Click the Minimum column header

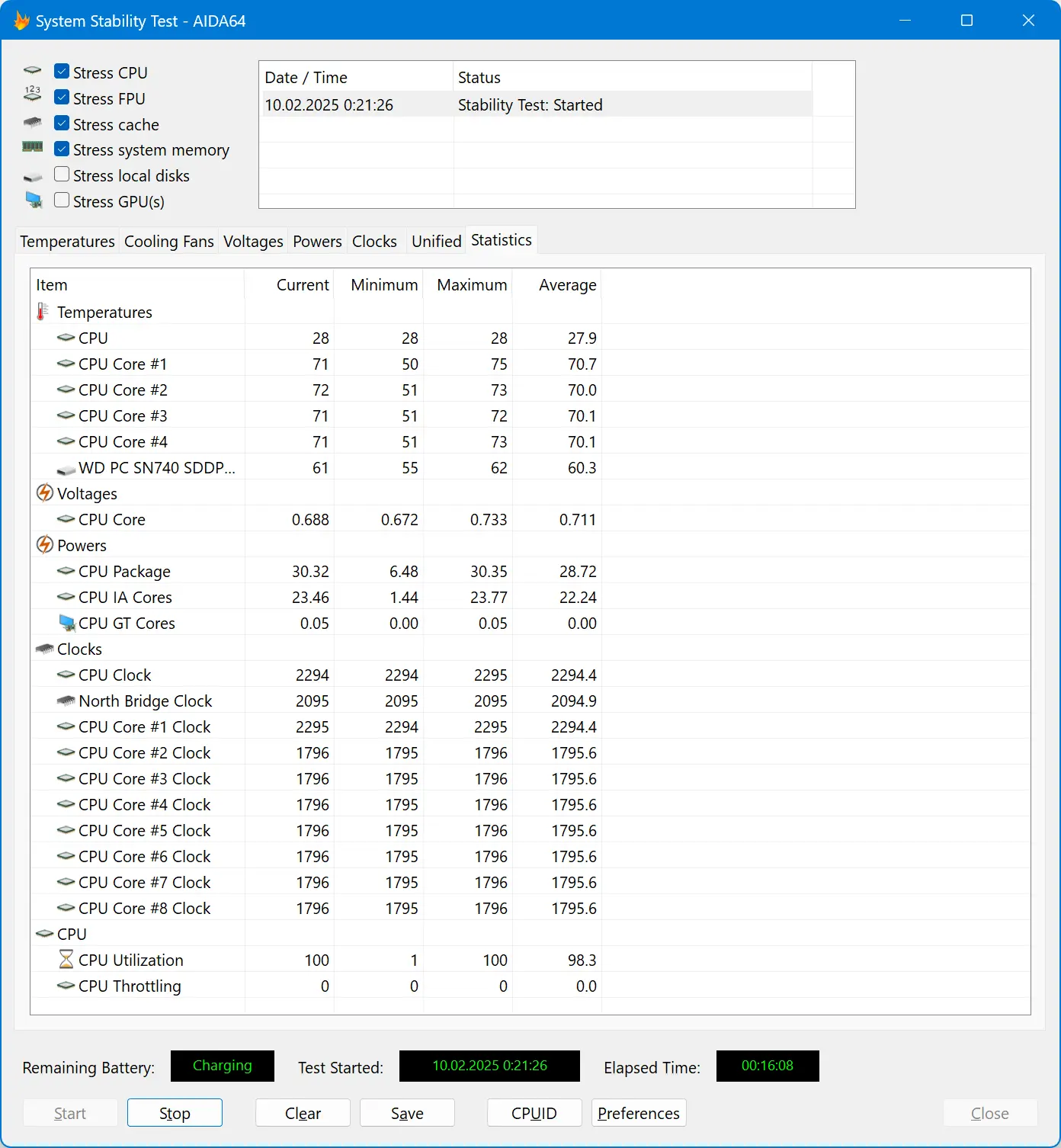click(378, 284)
